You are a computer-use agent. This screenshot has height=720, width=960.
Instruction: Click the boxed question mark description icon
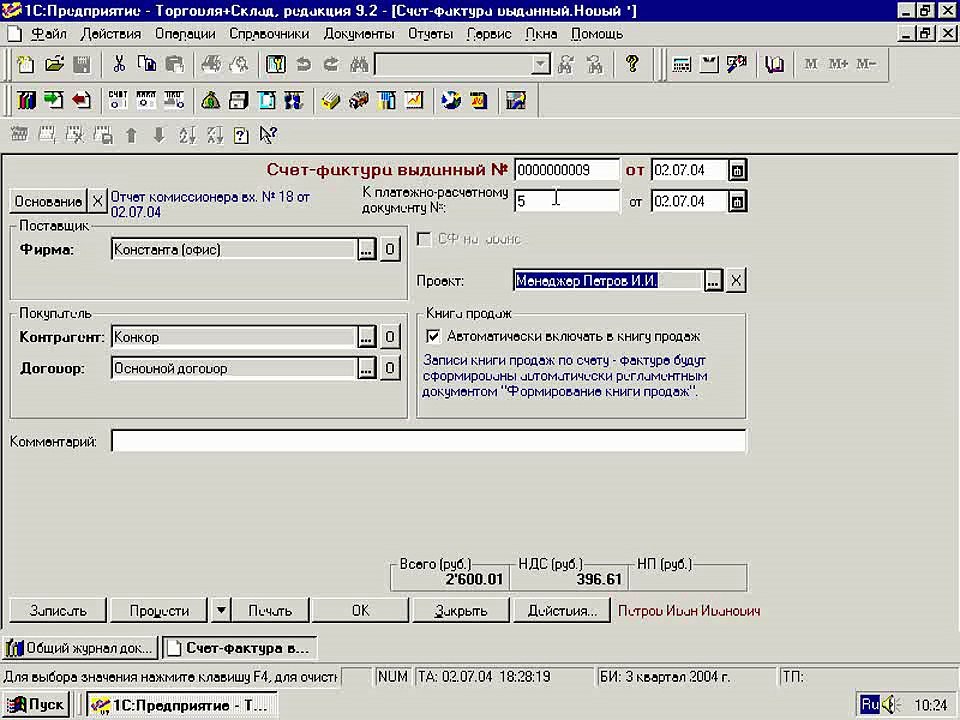(x=241, y=135)
